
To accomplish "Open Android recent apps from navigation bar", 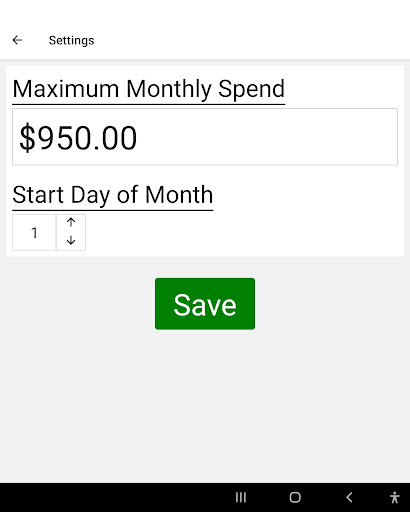I will [241, 497].
